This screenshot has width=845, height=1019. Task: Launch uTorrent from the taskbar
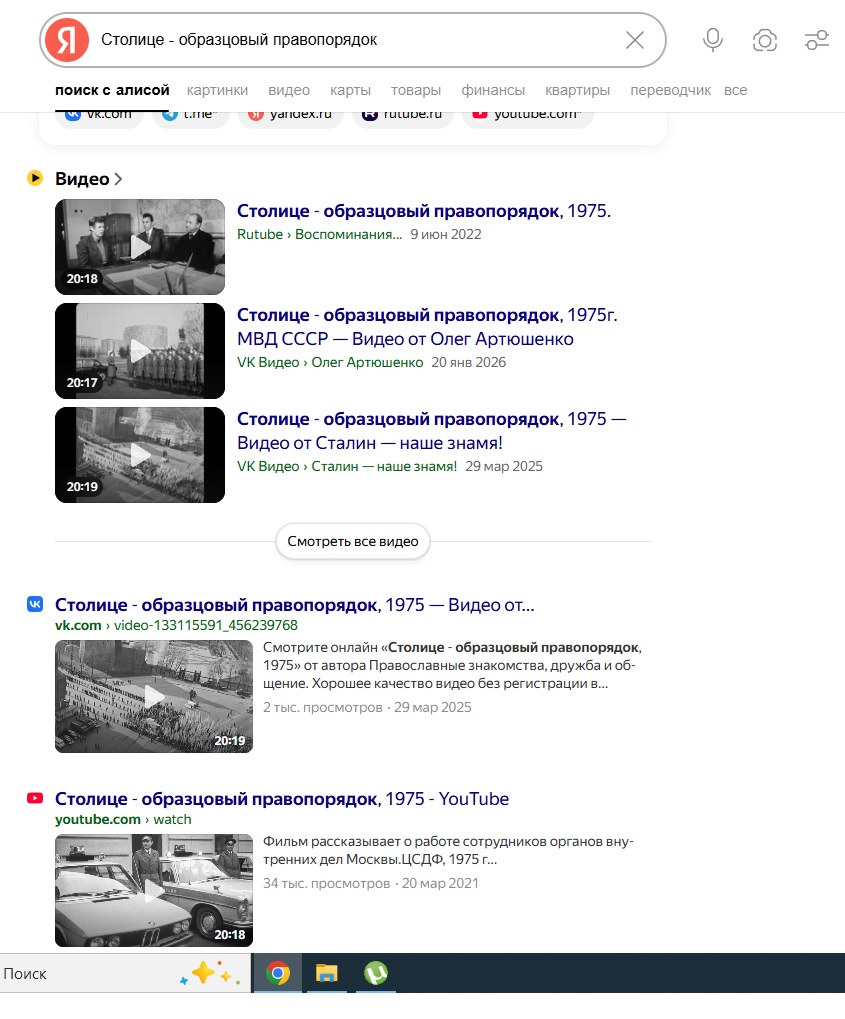coord(375,973)
